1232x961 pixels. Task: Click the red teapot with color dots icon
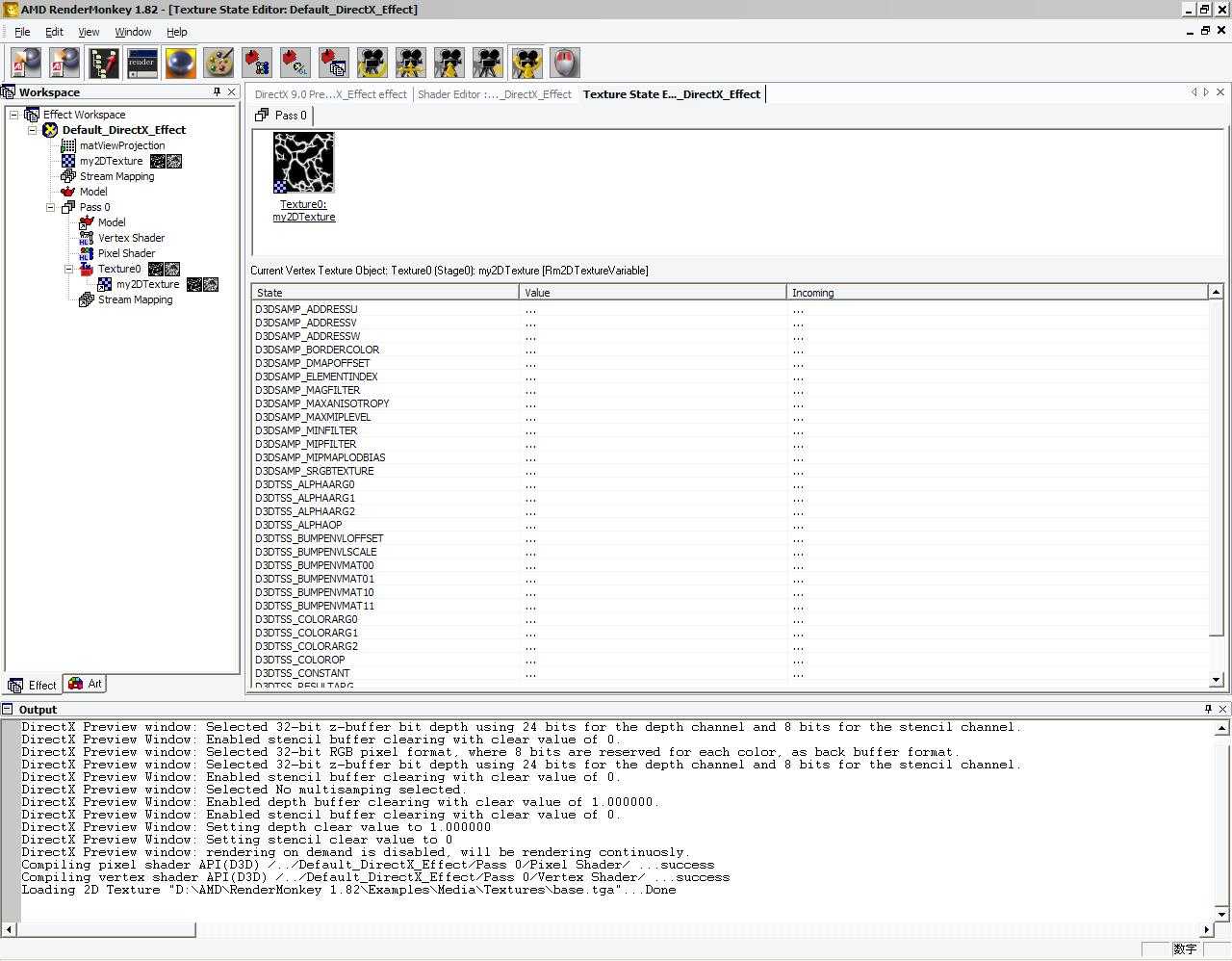point(257,63)
